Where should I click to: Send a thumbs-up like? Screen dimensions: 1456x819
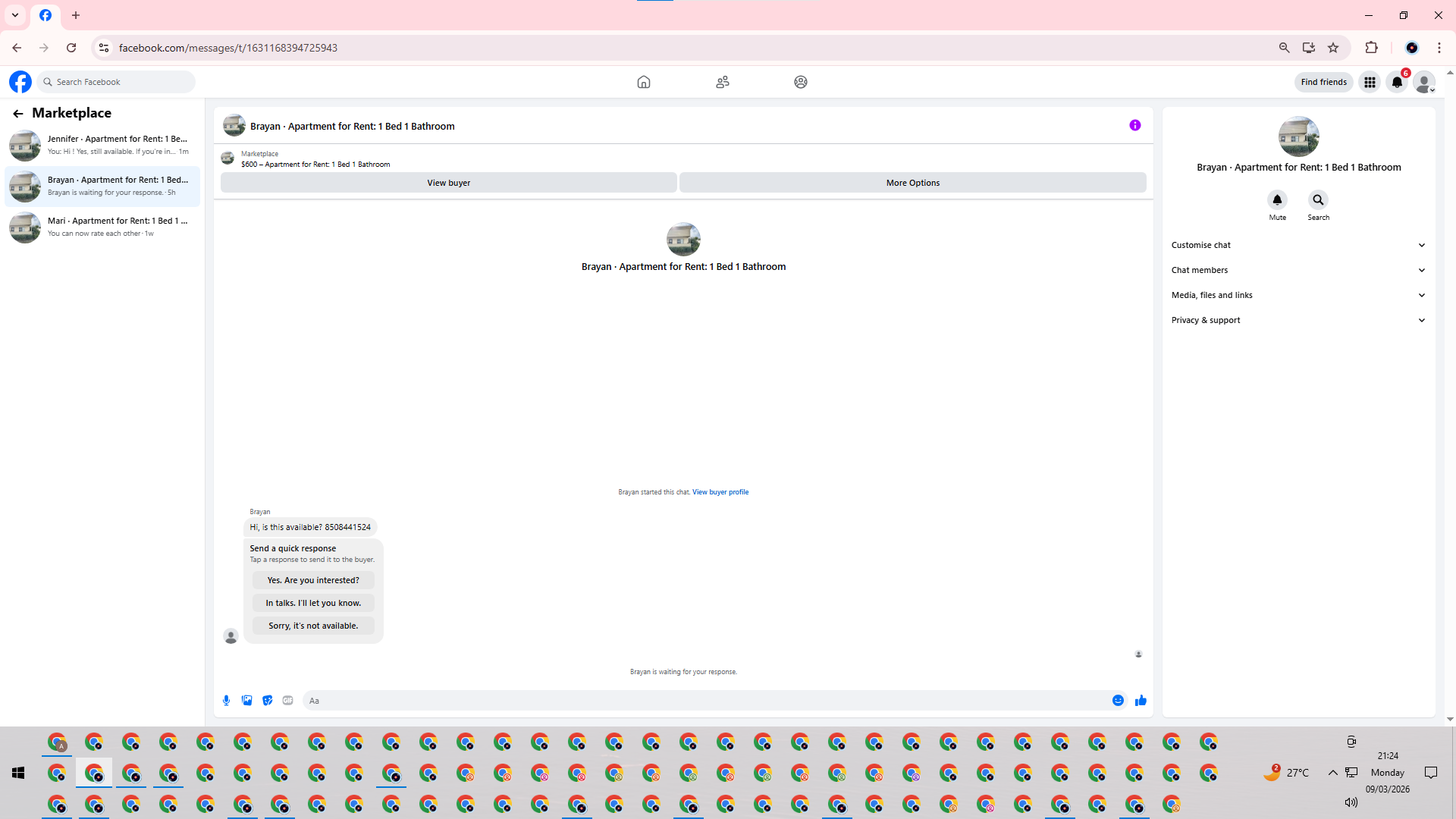(x=1141, y=701)
